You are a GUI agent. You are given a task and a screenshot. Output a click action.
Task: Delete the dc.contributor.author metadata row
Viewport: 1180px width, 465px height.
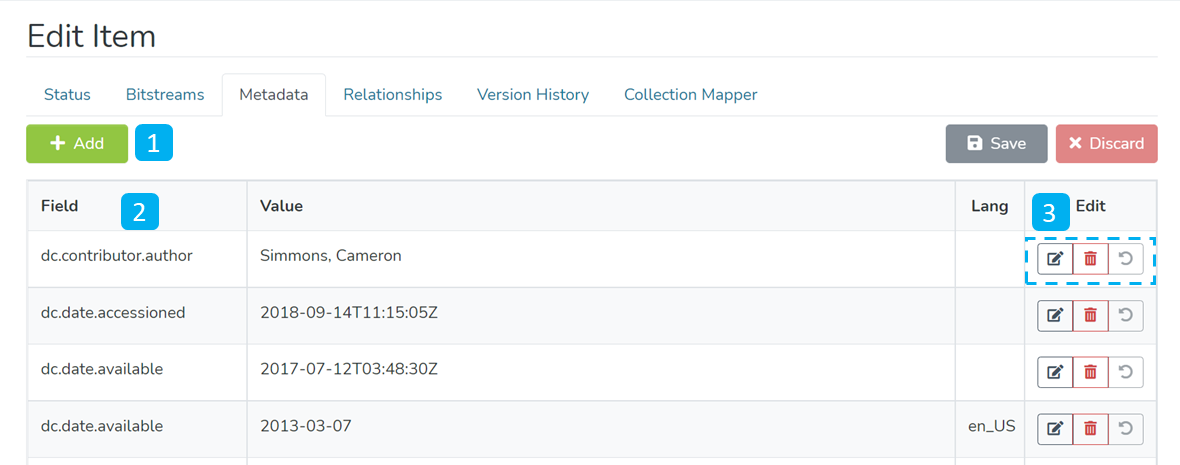[1090, 260]
